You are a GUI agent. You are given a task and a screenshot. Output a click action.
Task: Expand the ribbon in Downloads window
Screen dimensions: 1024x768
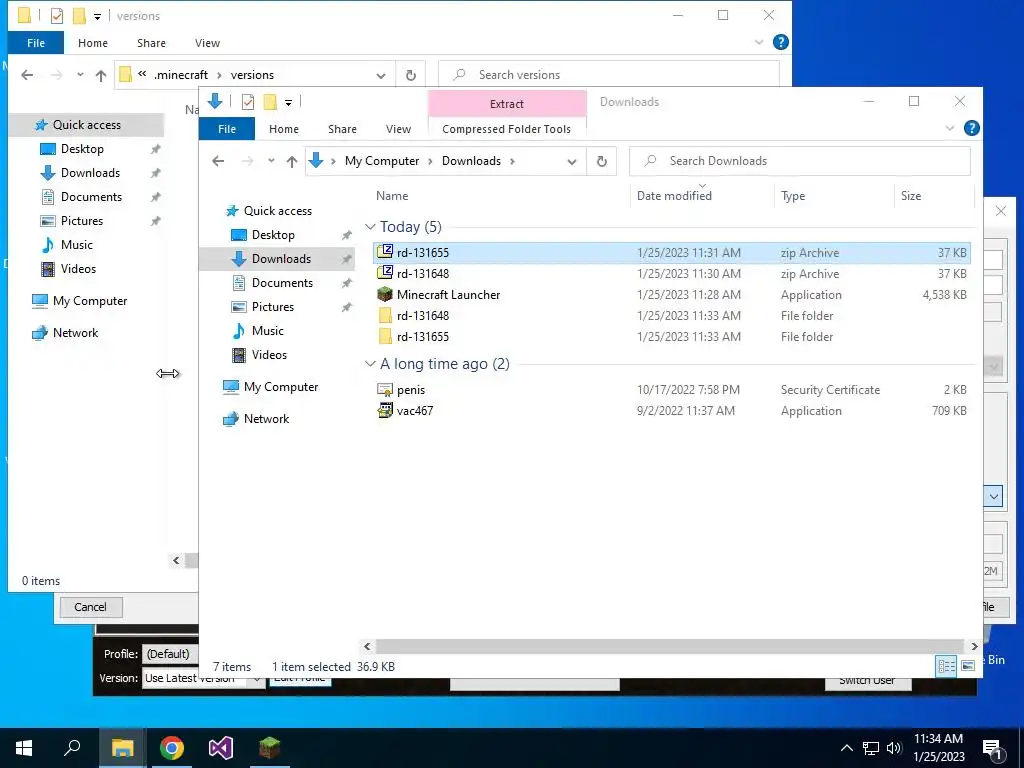coord(950,128)
